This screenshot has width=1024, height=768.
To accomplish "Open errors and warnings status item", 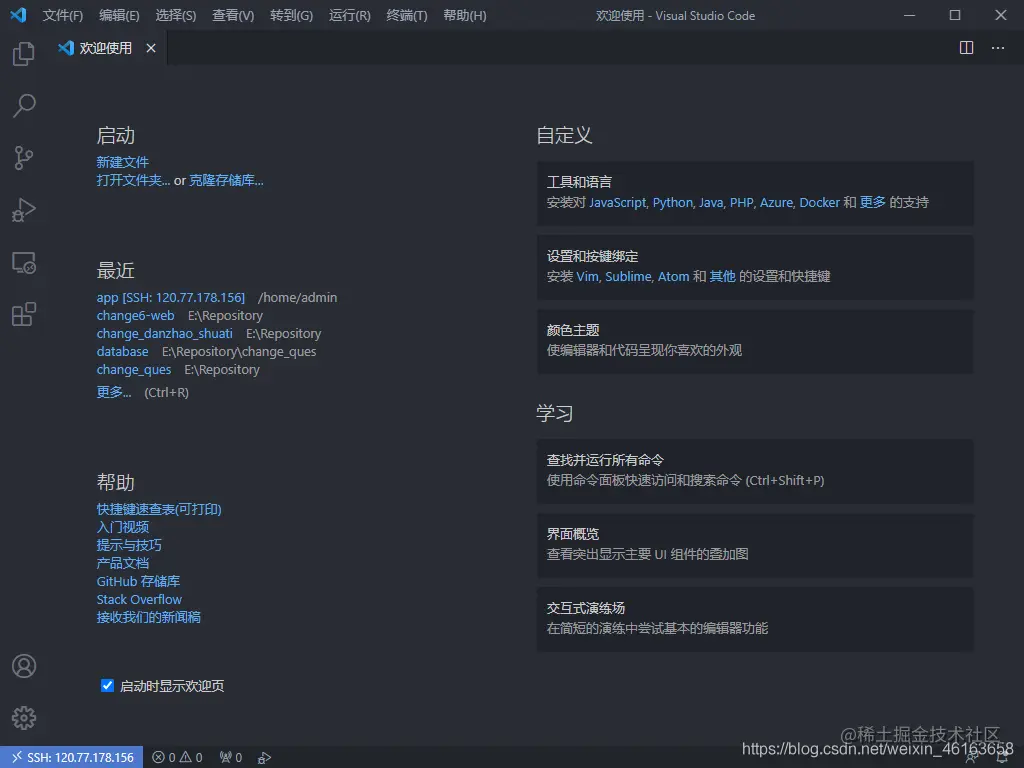I will [x=177, y=758].
